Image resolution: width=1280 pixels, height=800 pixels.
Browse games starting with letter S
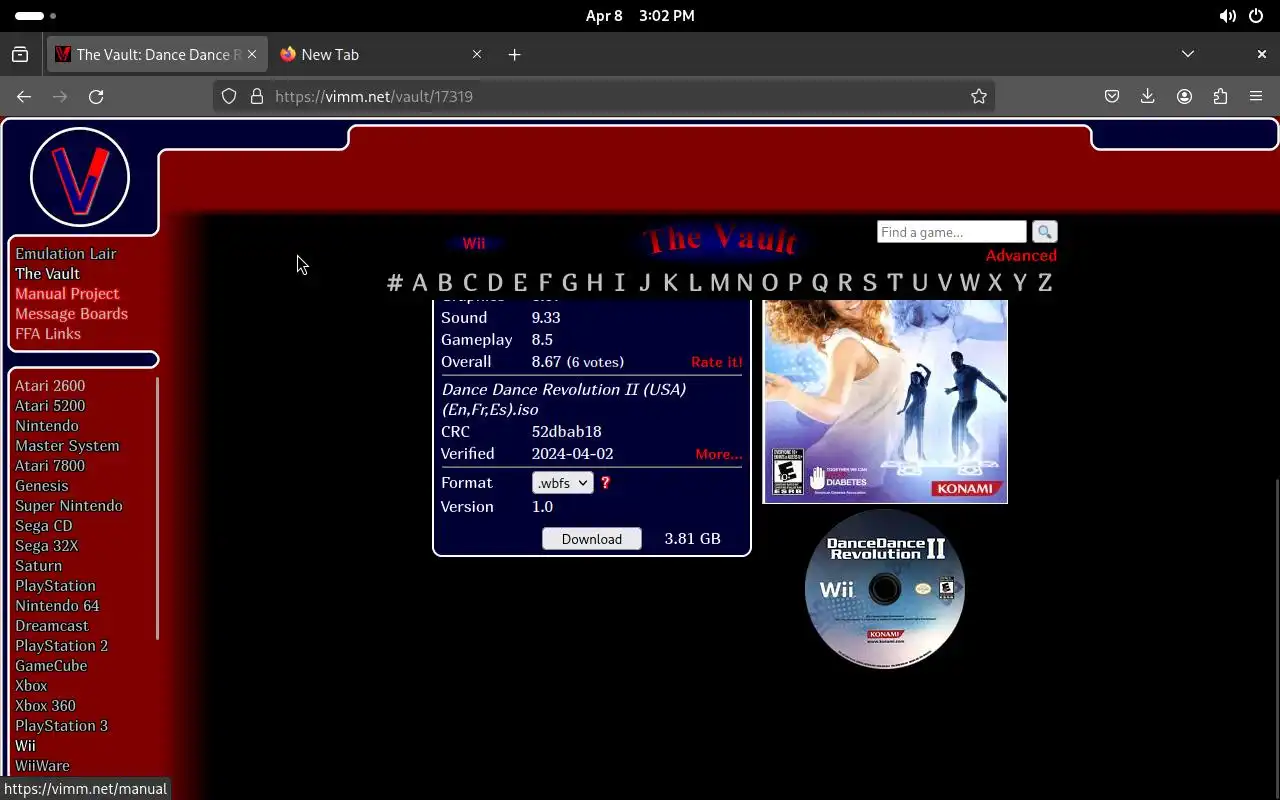point(870,282)
